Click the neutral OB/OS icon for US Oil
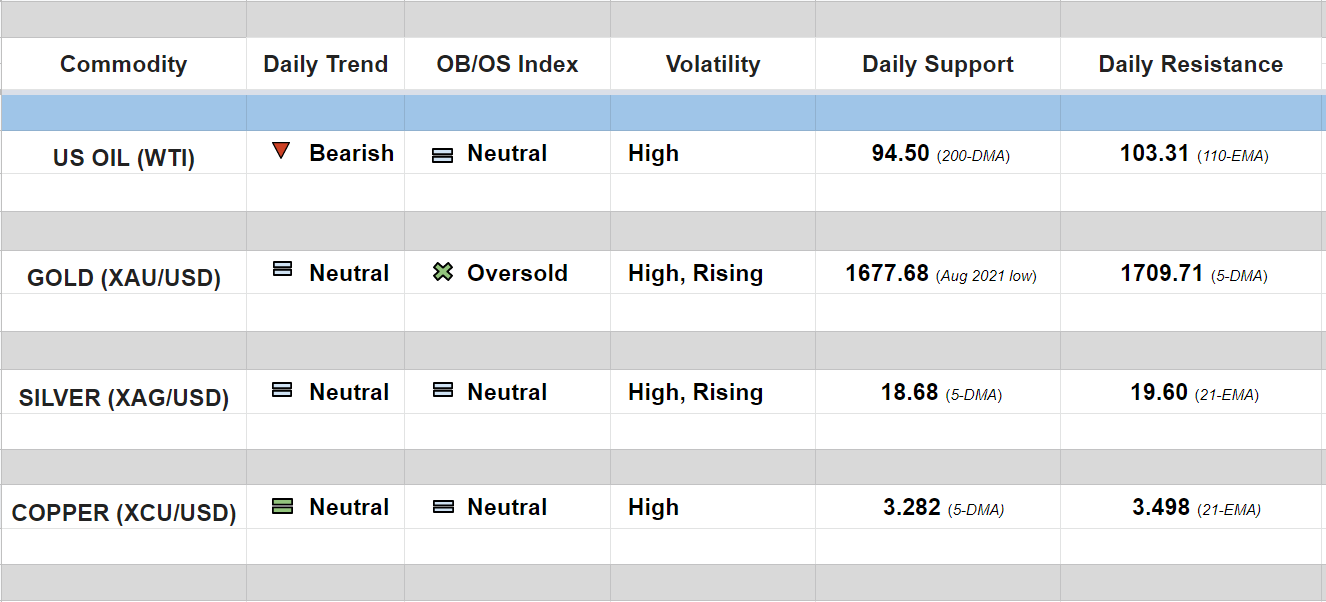The height and width of the screenshot is (602, 1326). point(442,155)
